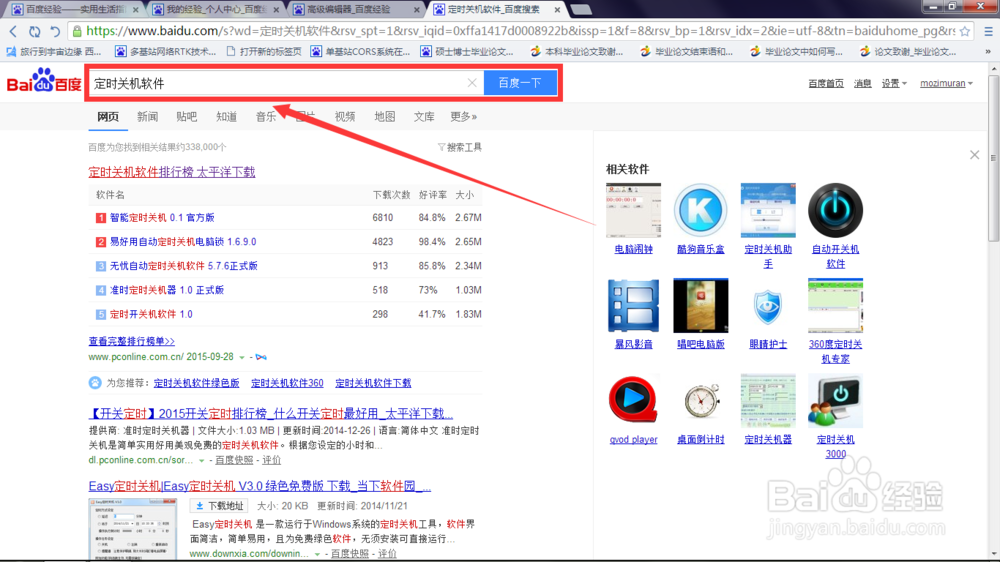Expand 更多 search categories
The image size is (1000, 562).
pos(464,117)
